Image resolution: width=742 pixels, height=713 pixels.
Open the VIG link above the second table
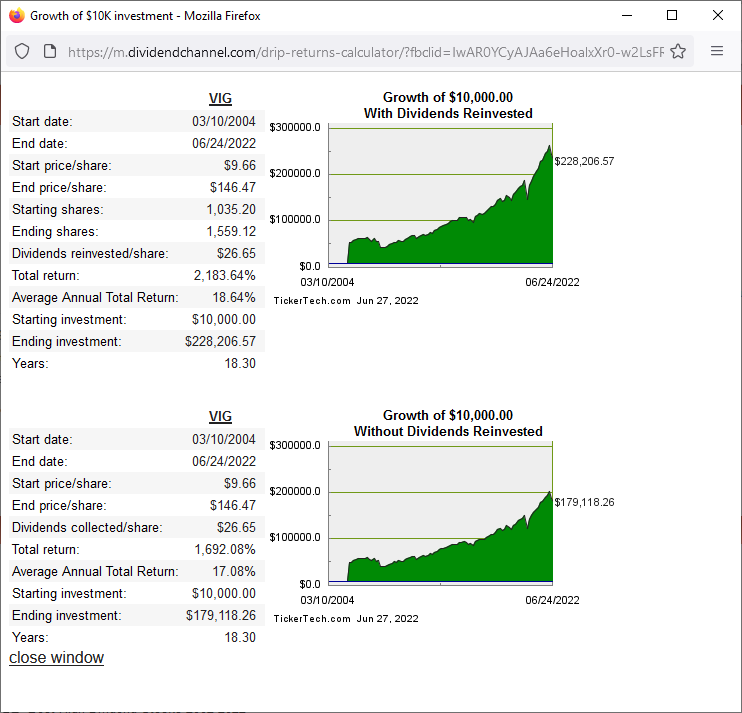(220, 416)
